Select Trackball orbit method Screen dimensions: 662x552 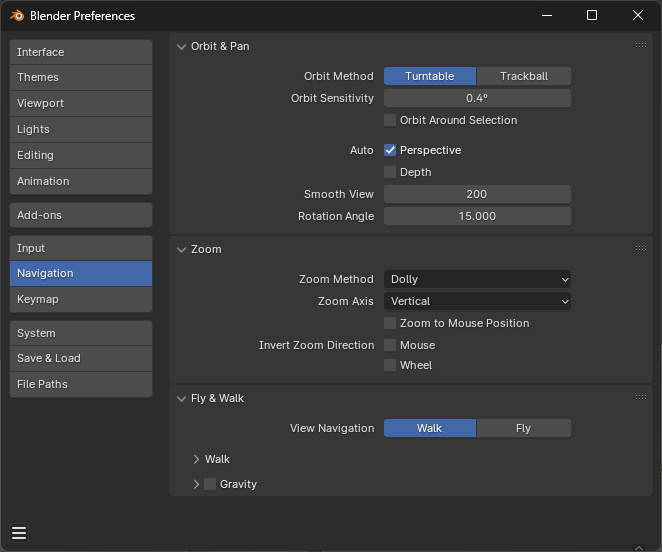[524, 76]
